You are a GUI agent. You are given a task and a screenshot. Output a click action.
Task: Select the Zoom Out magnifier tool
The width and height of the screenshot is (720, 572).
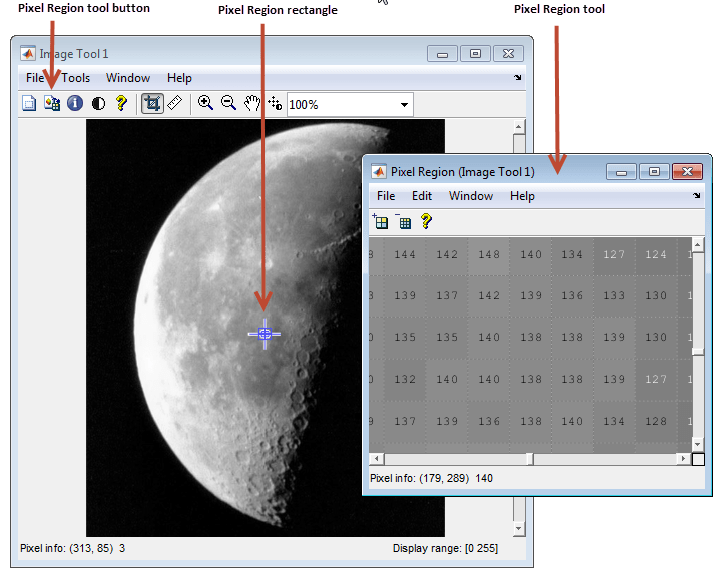point(228,103)
